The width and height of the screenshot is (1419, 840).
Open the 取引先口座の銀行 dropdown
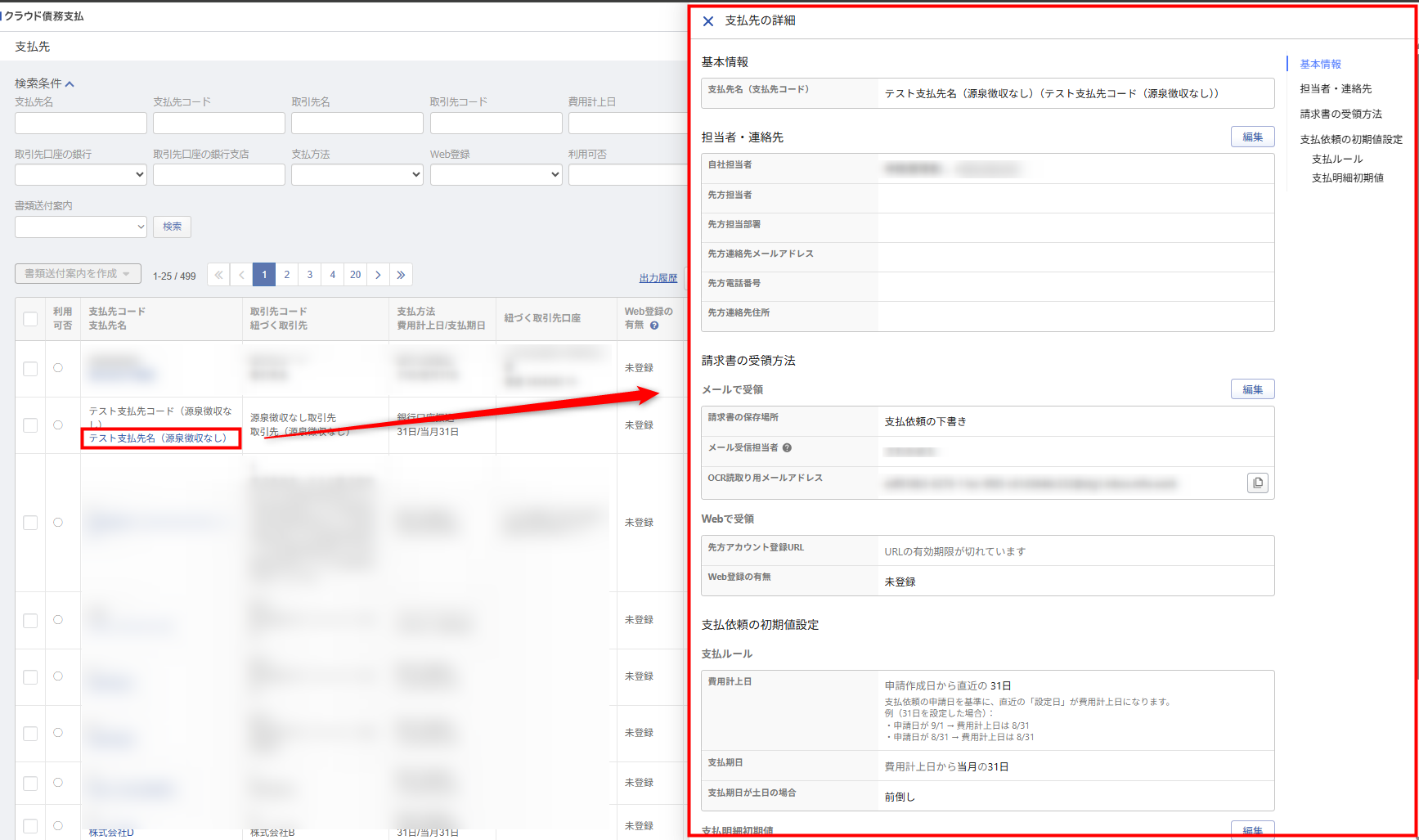pyautogui.click(x=80, y=174)
